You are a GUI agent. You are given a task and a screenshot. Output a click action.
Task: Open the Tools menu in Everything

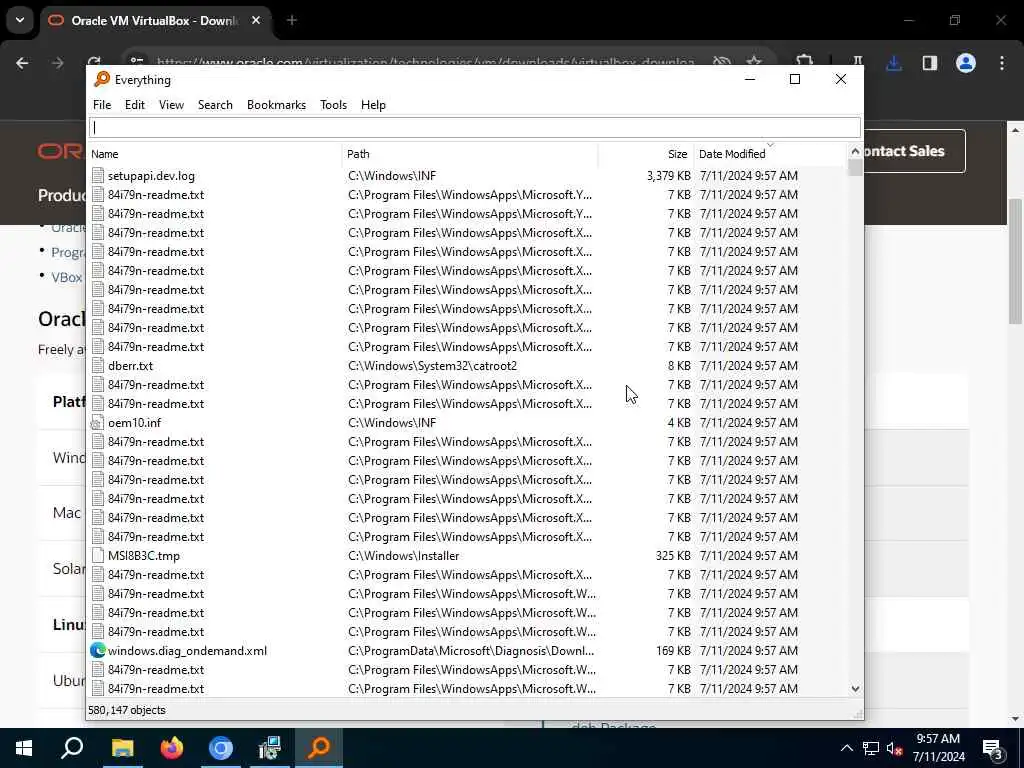pyautogui.click(x=333, y=104)
